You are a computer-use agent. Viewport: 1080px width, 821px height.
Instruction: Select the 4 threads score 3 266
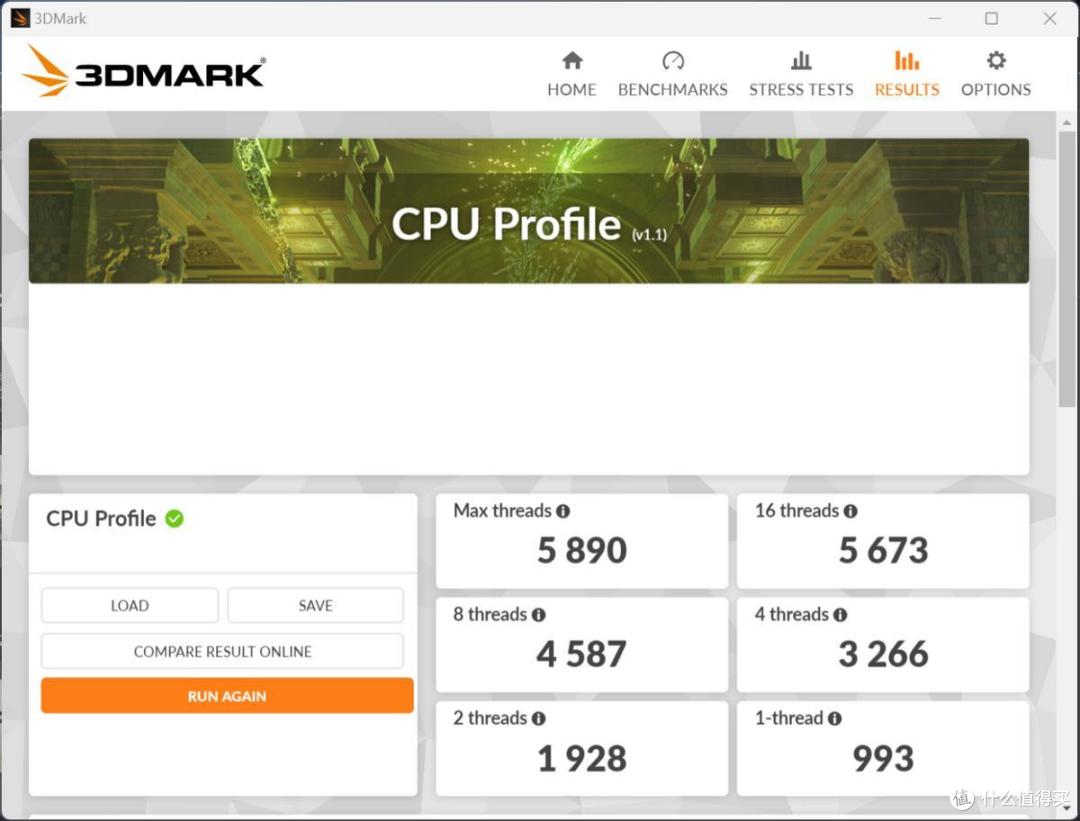tap(884, 654)
